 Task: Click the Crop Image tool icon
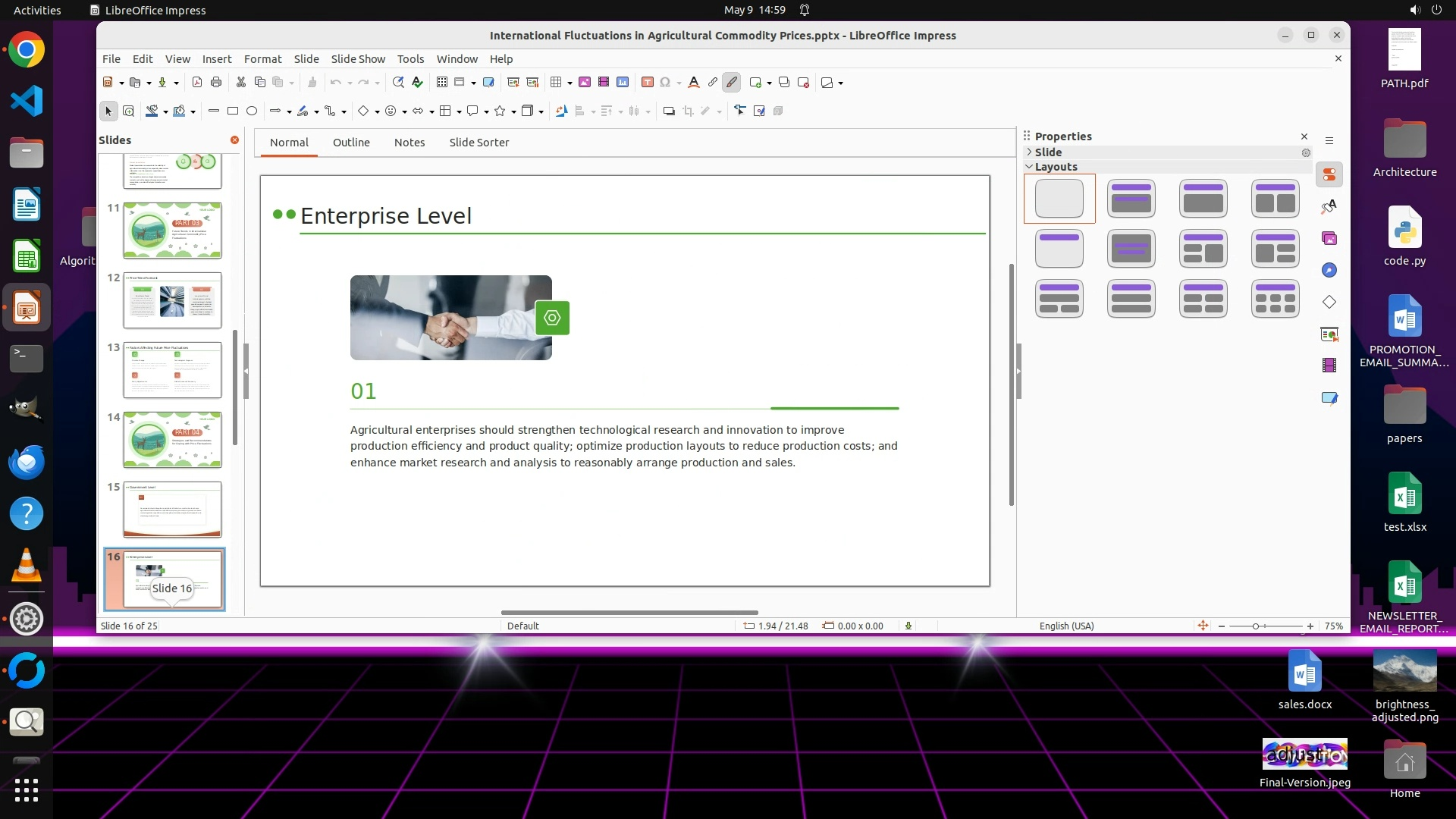pyautogui.click(x=688, y=111)
